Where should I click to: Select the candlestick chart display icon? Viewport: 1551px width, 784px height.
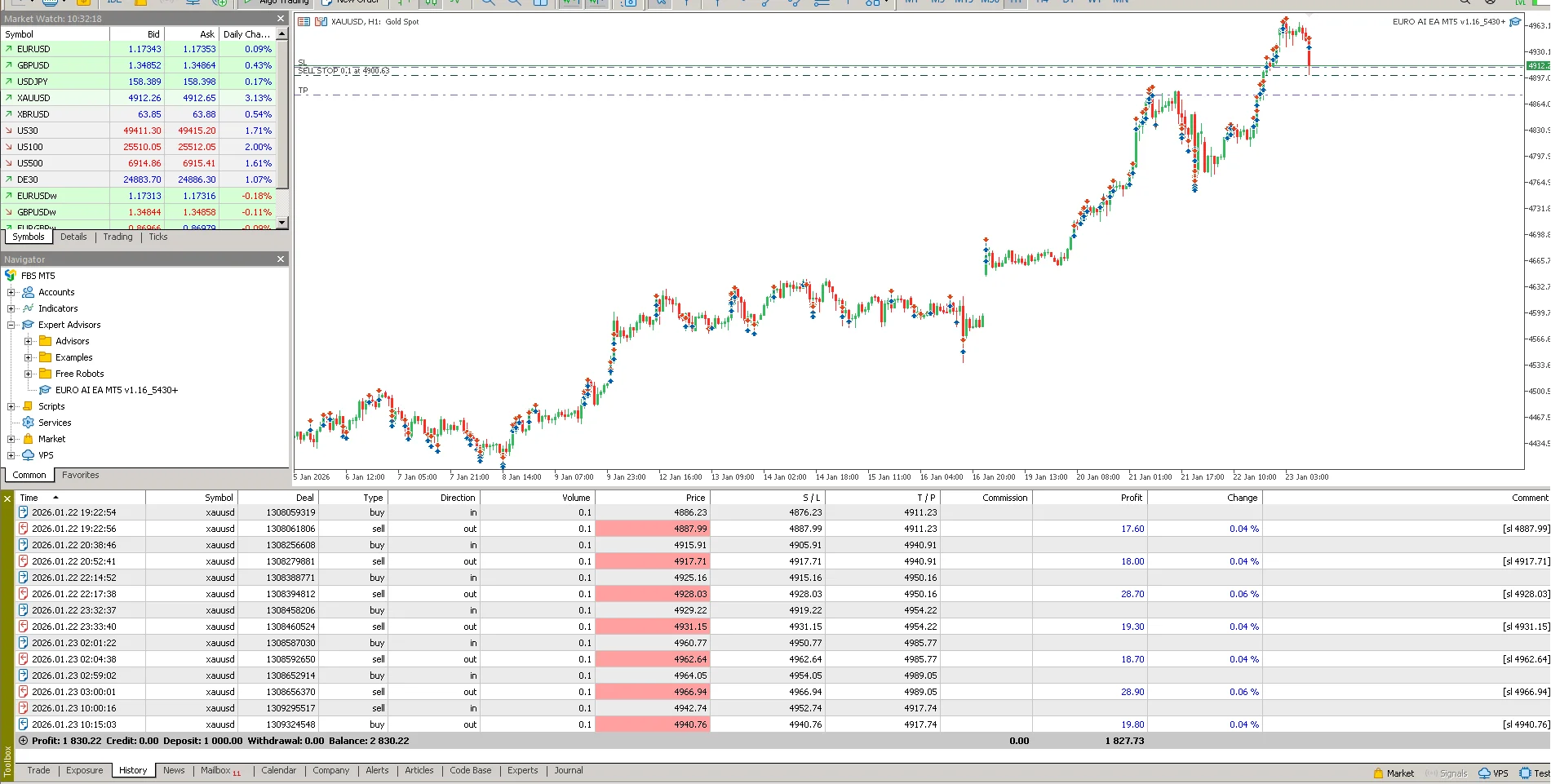click(431, 3)
